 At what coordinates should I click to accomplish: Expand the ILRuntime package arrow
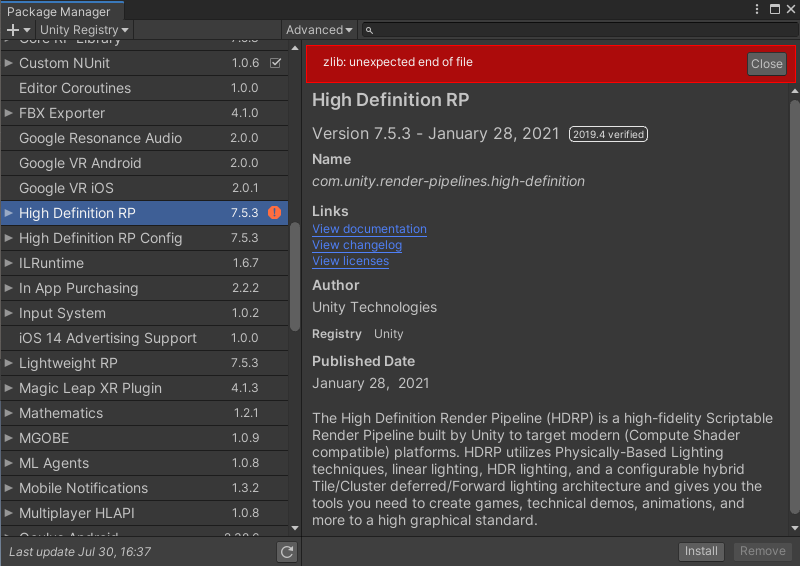click(x=8, y=263)
